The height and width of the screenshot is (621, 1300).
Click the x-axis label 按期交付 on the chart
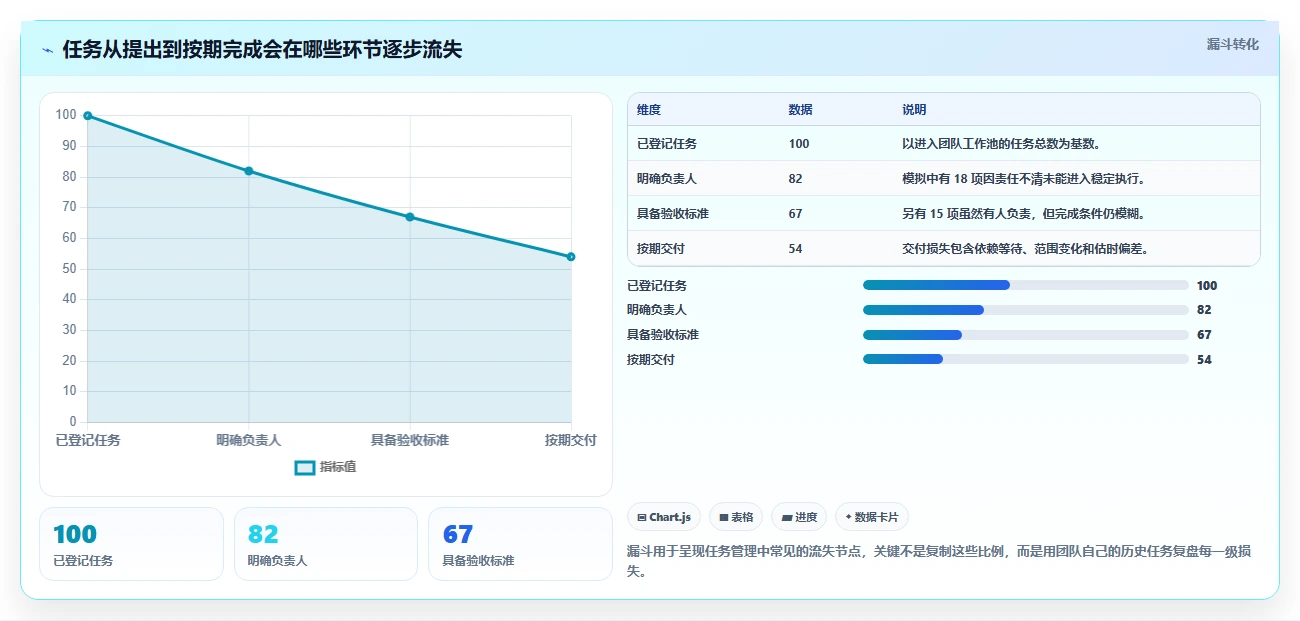tap(571, 440)
